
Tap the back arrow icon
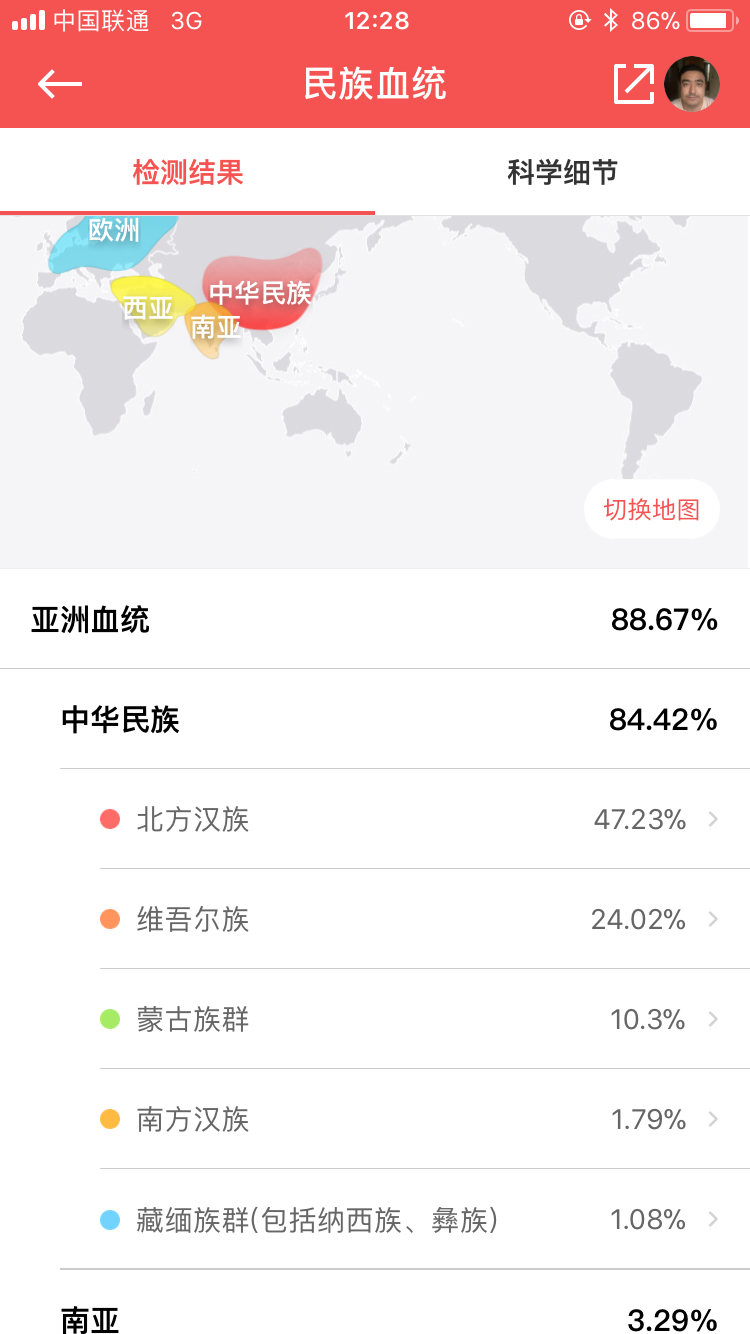[x=60, y=84]
